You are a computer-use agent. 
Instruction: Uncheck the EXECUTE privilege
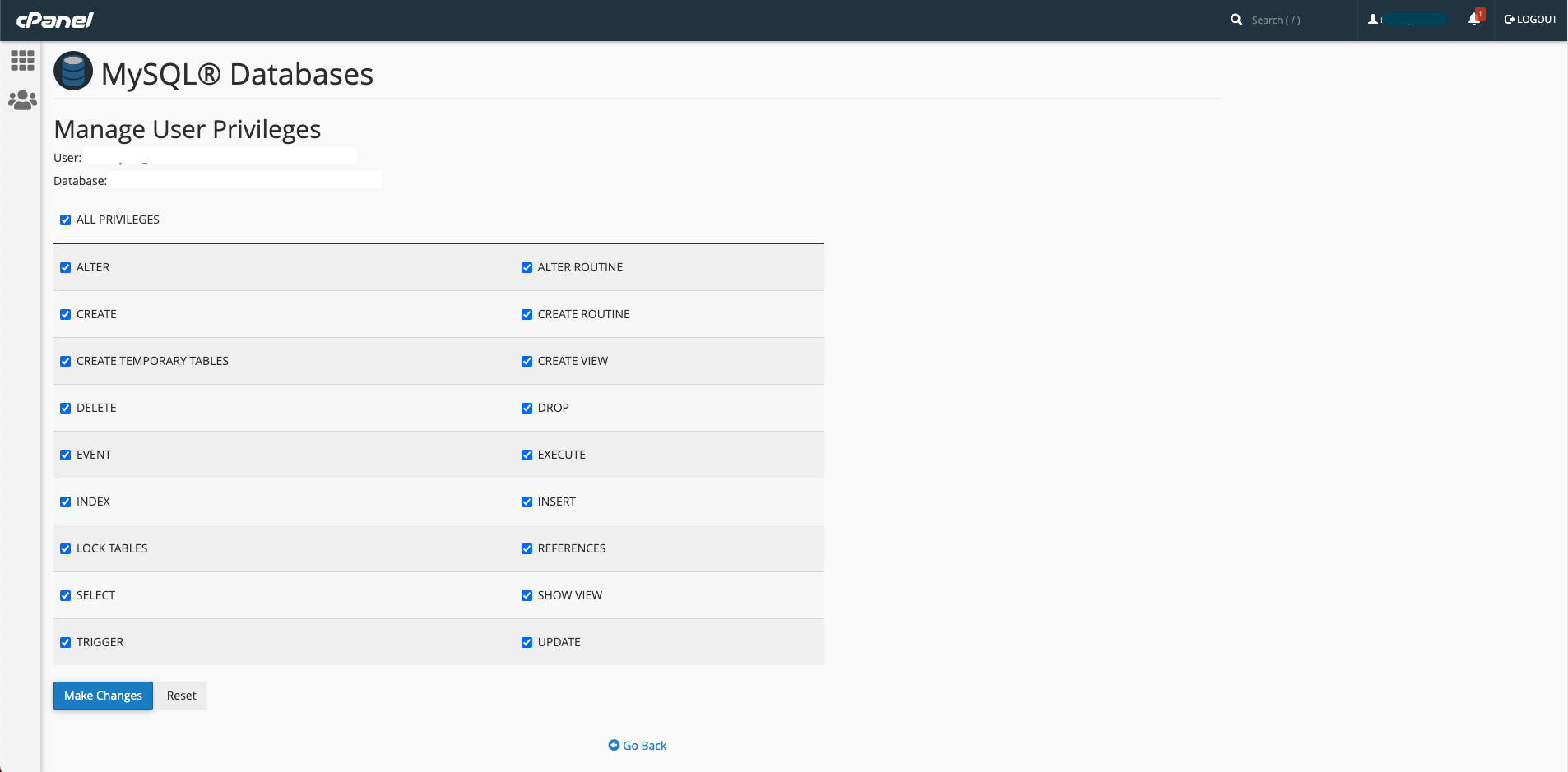tap(527, 455)
